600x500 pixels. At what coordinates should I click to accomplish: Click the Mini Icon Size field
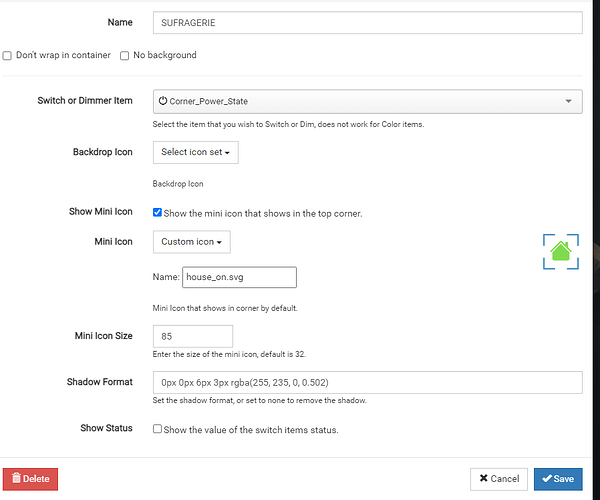click(193, 337)
